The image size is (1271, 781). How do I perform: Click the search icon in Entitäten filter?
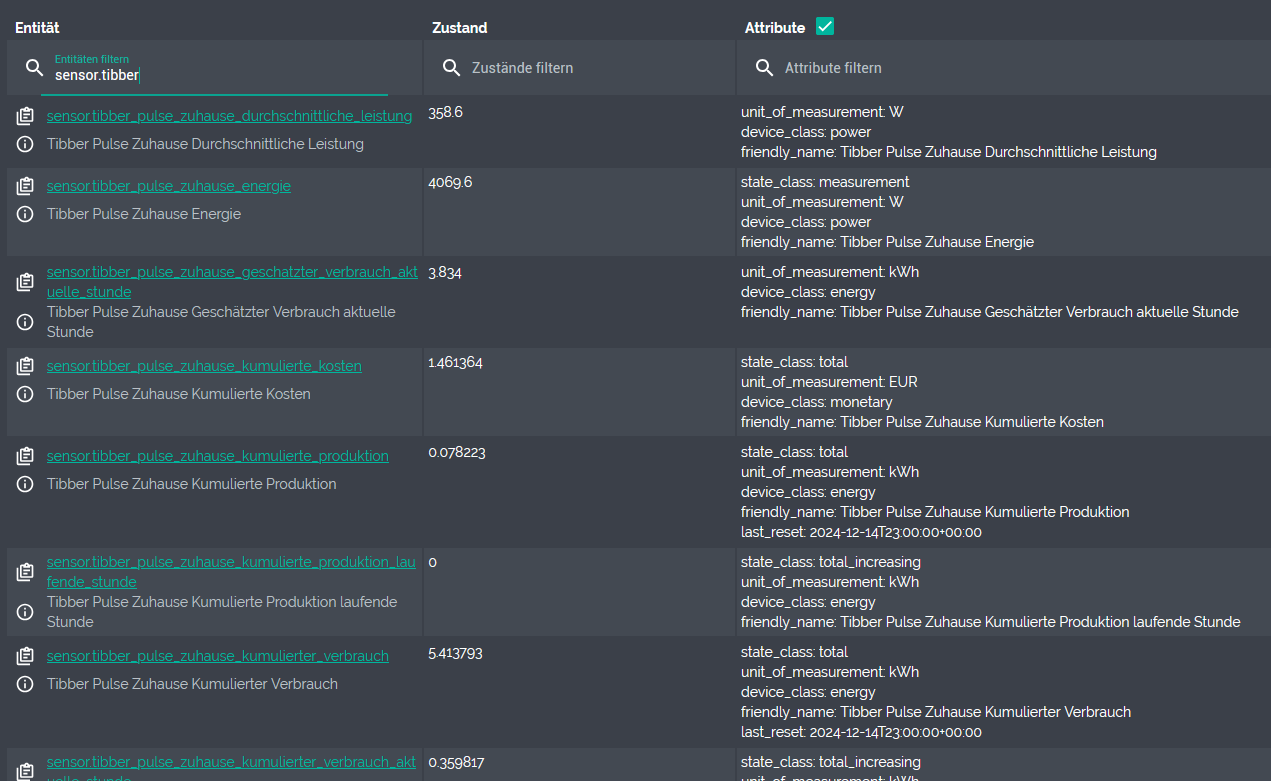(35, 68)
